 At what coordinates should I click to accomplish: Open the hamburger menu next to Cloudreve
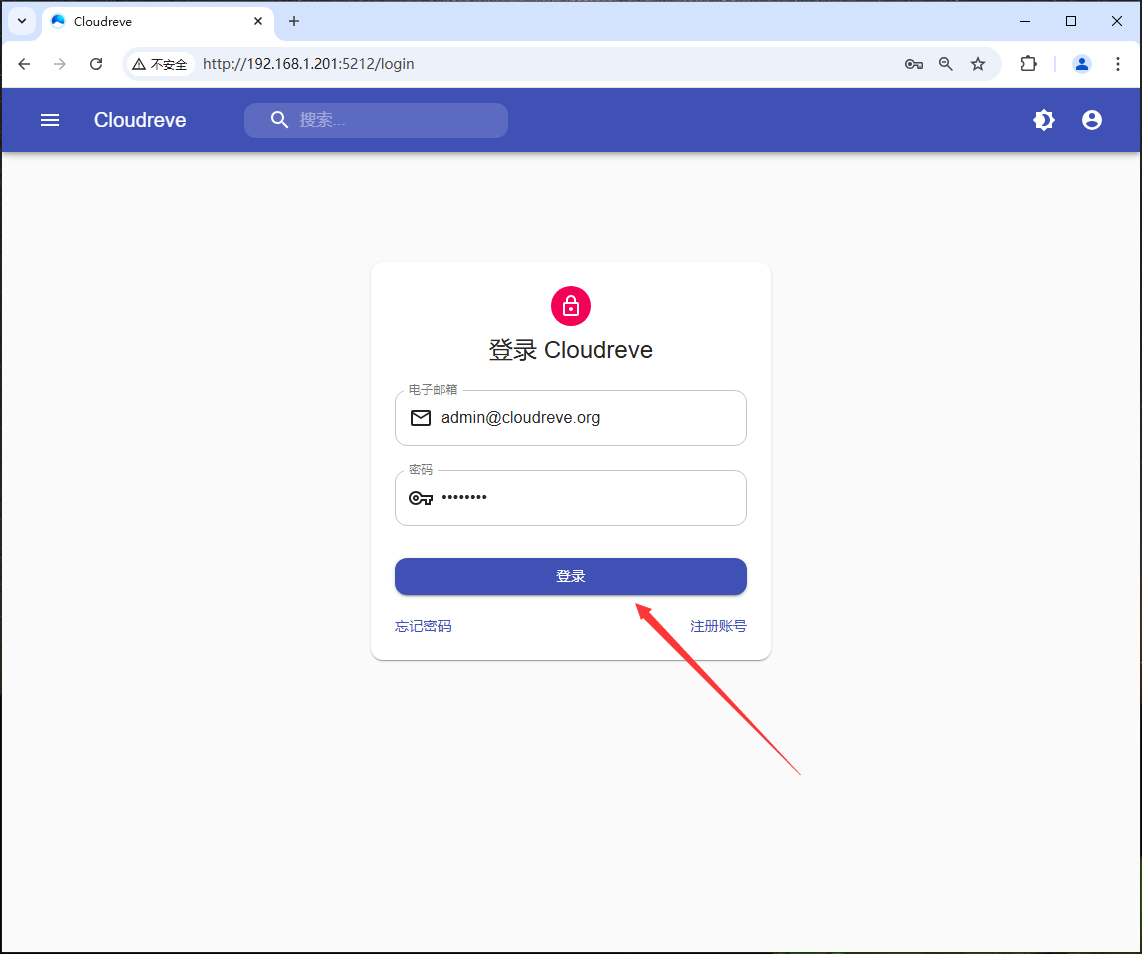[x=49, y=120]
